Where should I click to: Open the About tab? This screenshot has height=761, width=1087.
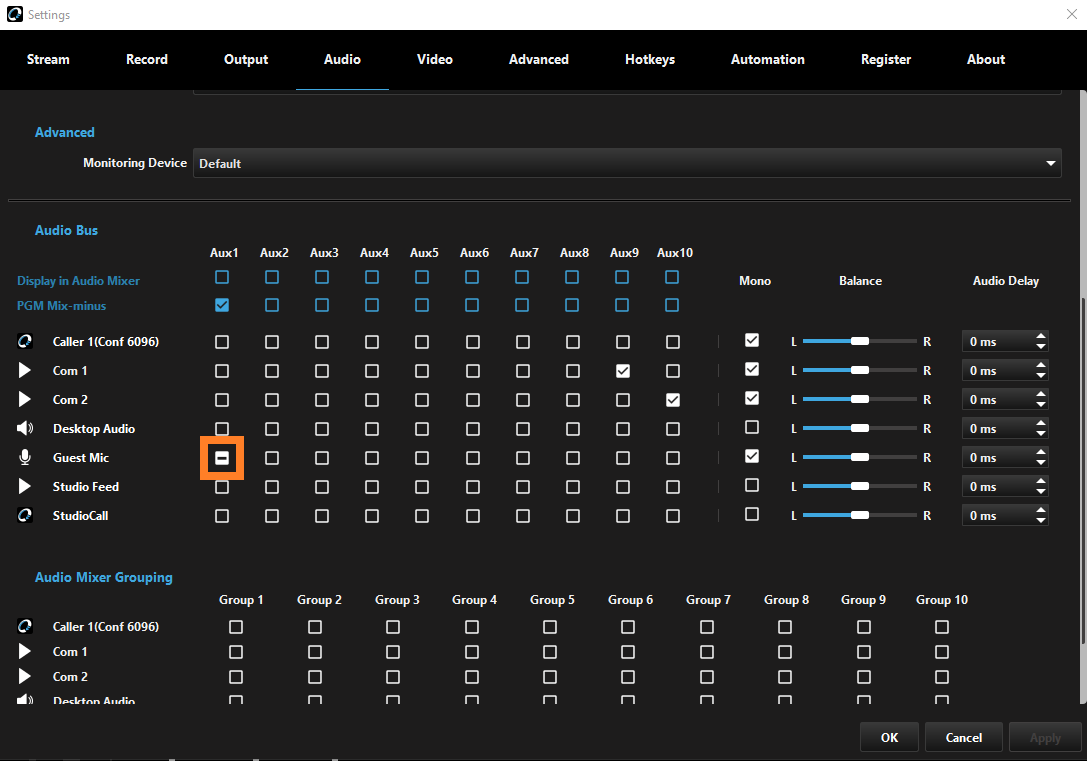click(986, 60)
